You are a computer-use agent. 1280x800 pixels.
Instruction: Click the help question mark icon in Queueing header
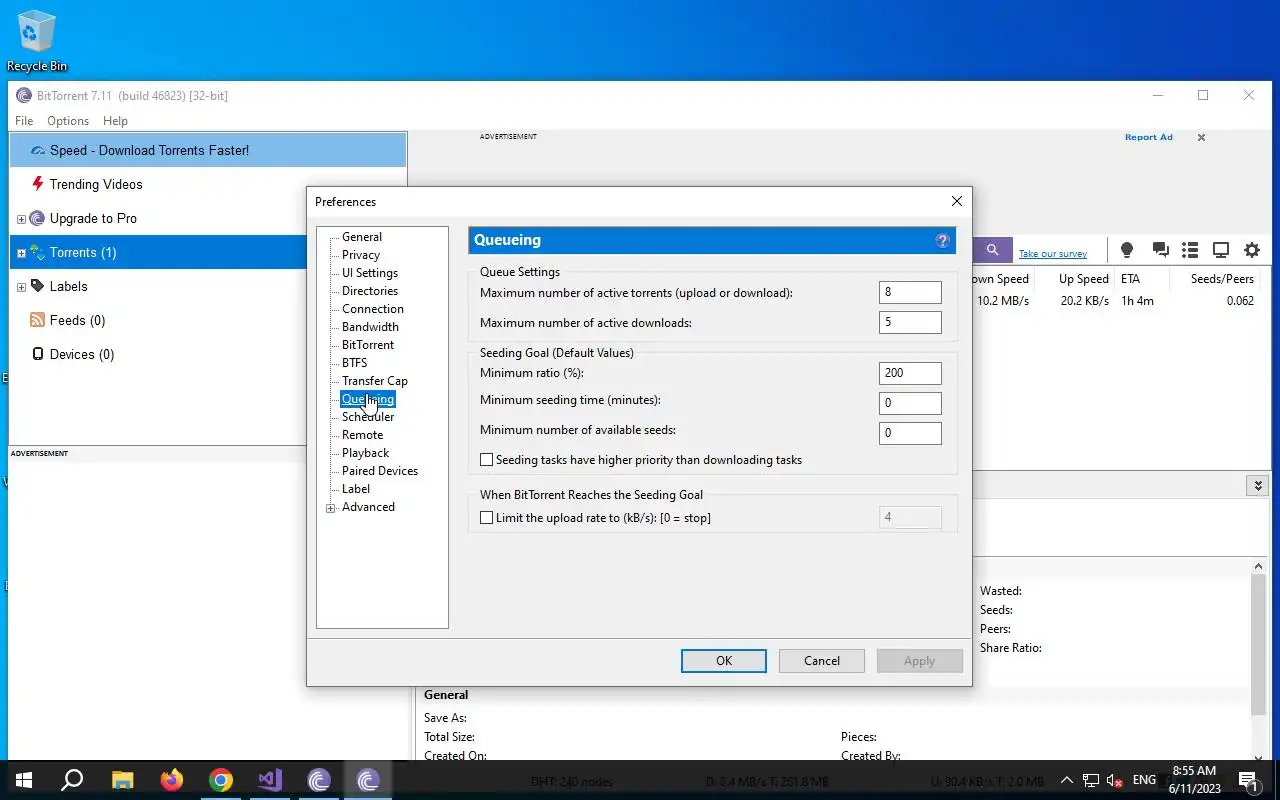pyautogui.click(x=942, y=241)
